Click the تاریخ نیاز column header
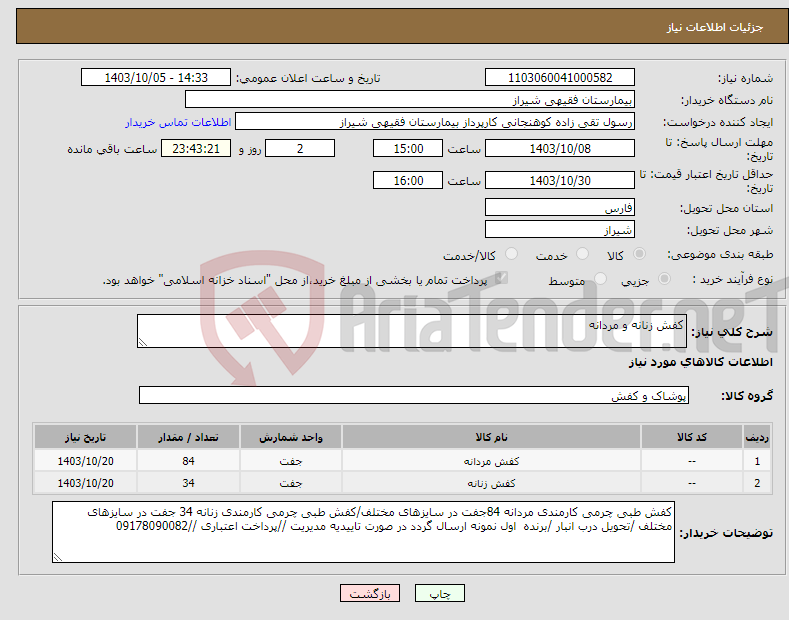Screen dimensions: 789x620 tap(86, 437)
